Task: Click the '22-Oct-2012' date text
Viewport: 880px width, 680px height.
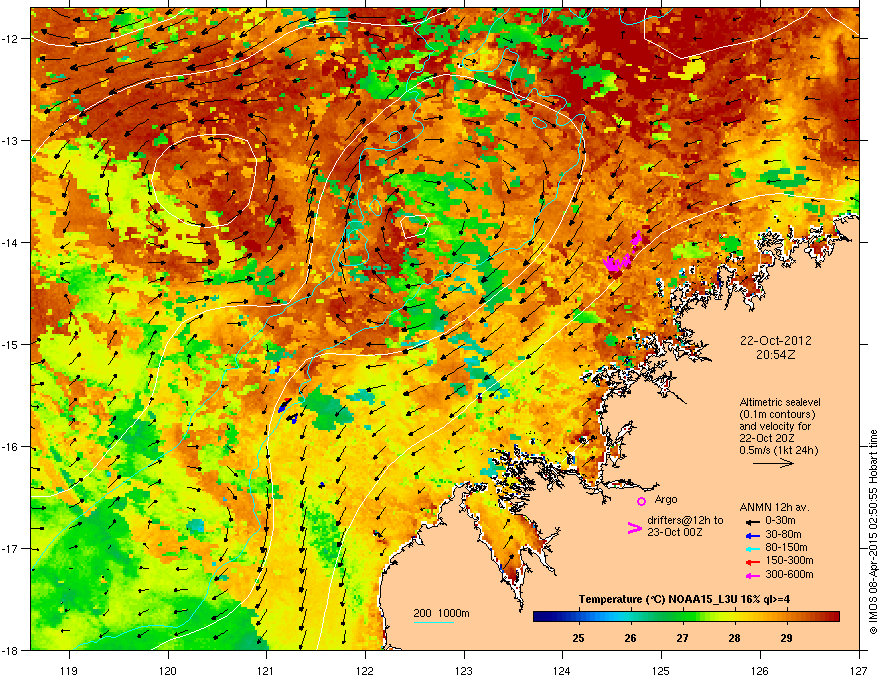Action: (x=776, y=341)
